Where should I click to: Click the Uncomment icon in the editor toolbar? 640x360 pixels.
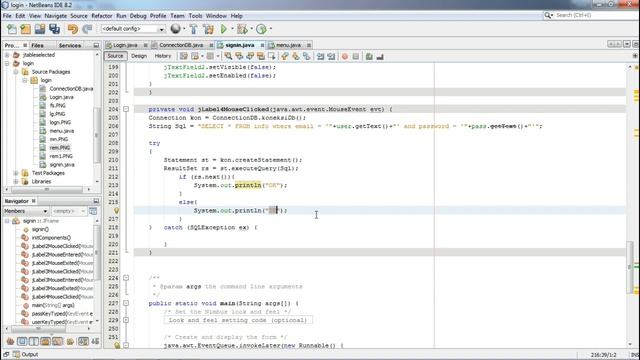(x=380, y=56)
